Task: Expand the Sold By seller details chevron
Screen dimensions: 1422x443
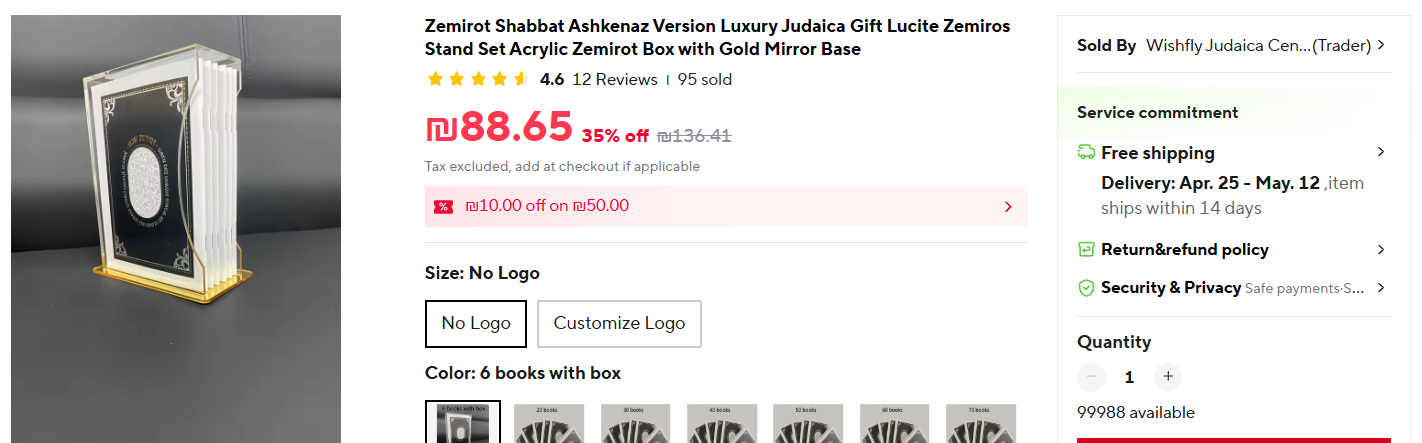Action: coord(1381,45)
